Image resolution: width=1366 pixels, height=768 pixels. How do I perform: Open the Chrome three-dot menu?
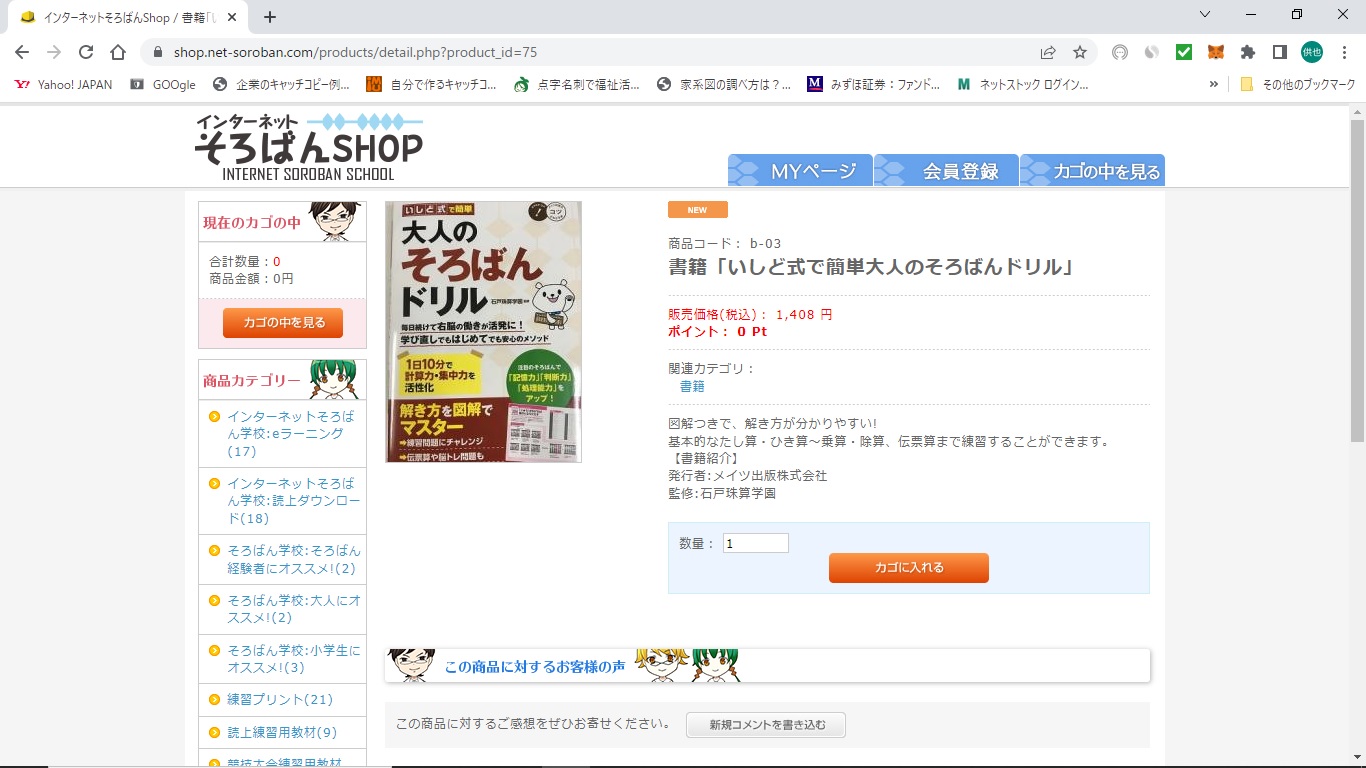(1344, 52)
